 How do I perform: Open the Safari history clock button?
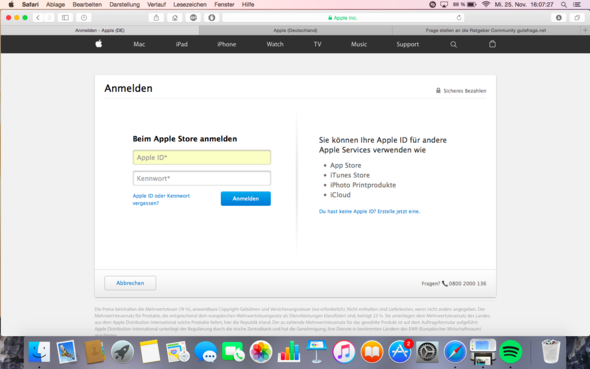84,18
